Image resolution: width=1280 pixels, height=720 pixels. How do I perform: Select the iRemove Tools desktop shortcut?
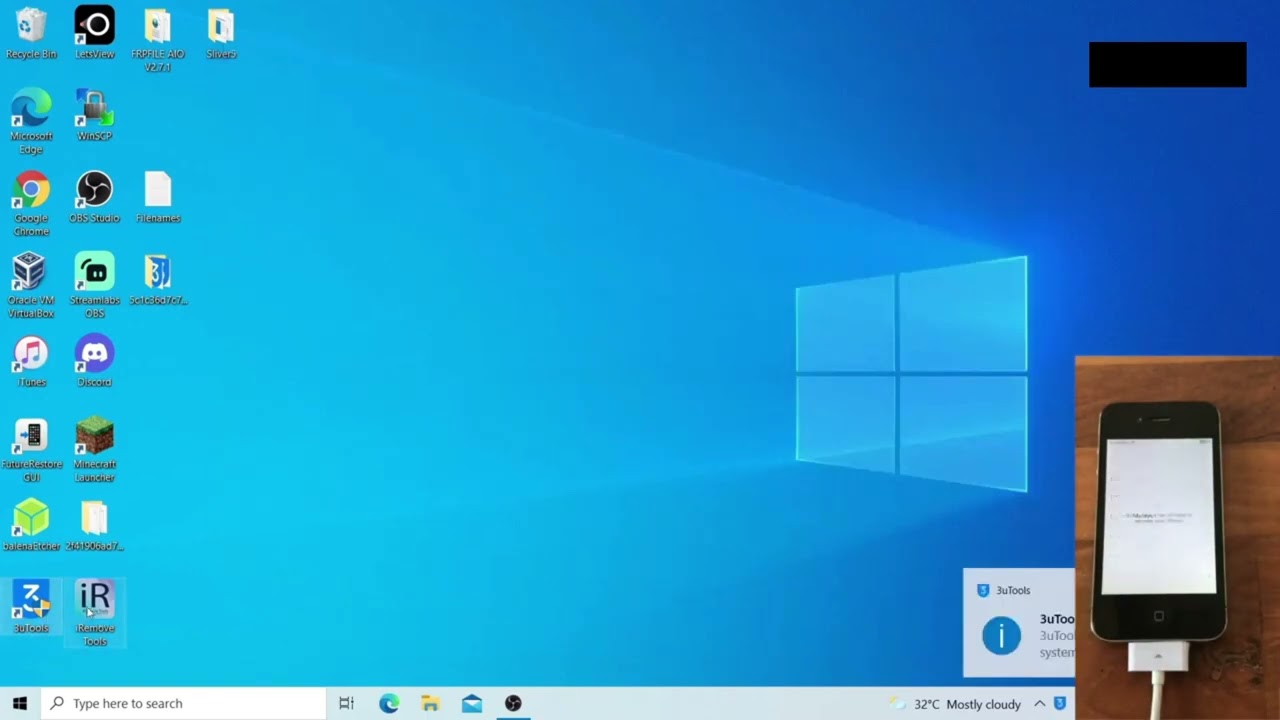95,614
